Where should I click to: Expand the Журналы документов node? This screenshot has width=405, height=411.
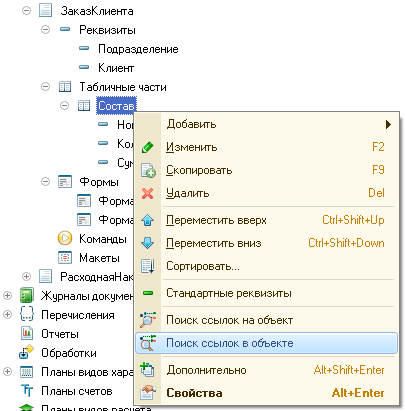(x=7, y=295)
